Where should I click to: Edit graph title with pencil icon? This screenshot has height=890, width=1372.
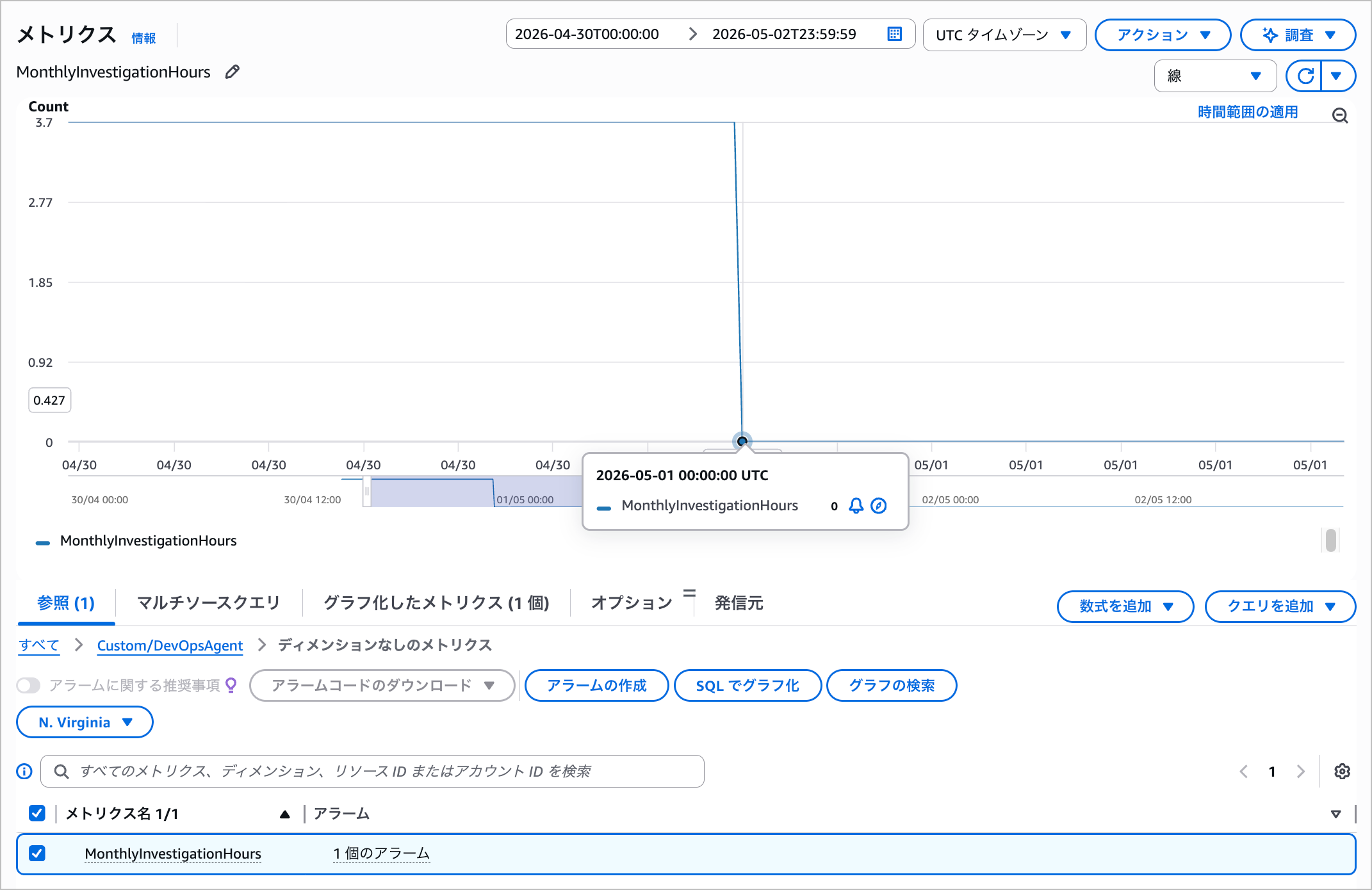click(233, 72)
